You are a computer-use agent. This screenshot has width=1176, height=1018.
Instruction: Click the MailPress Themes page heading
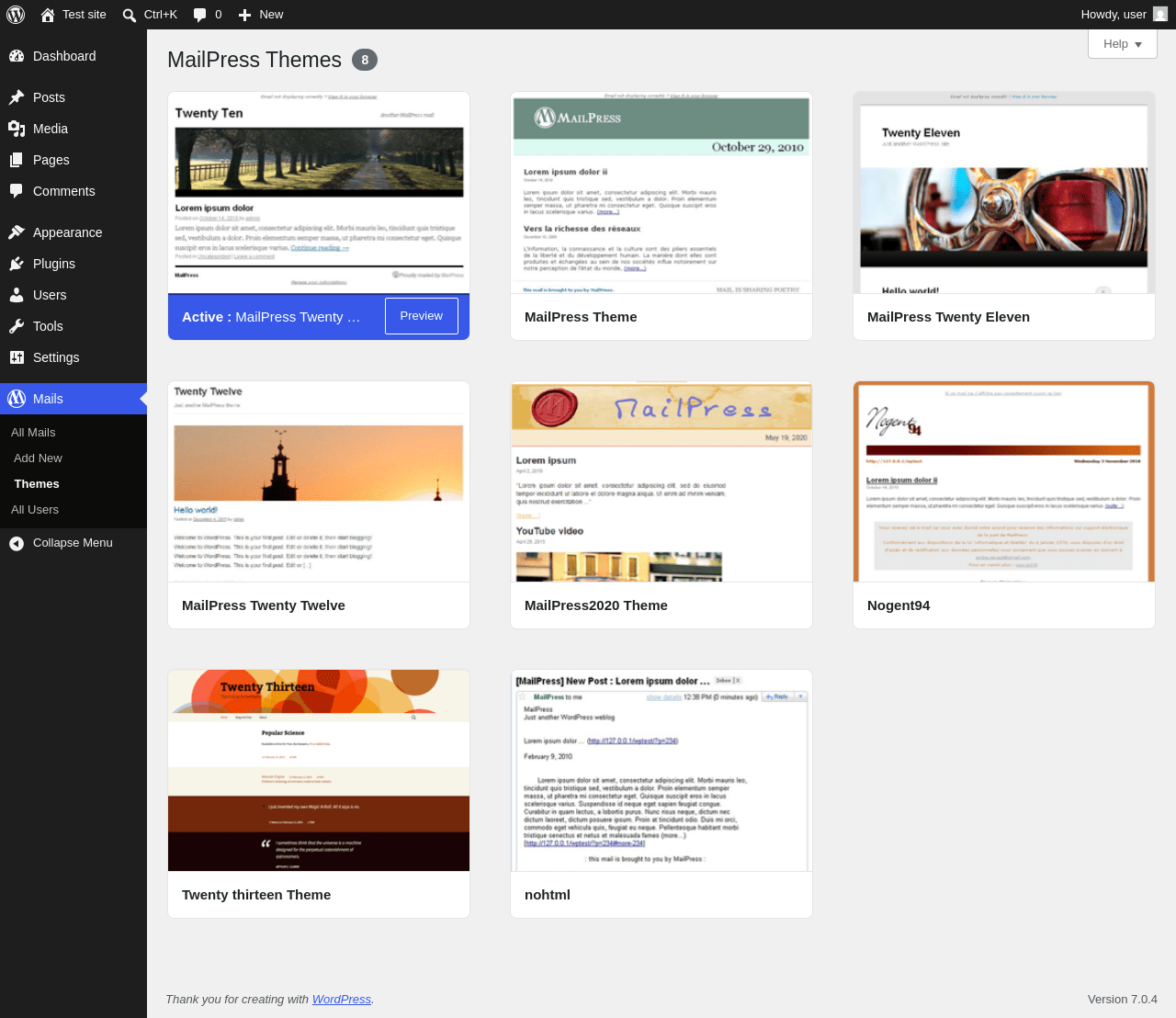point(254,60)
